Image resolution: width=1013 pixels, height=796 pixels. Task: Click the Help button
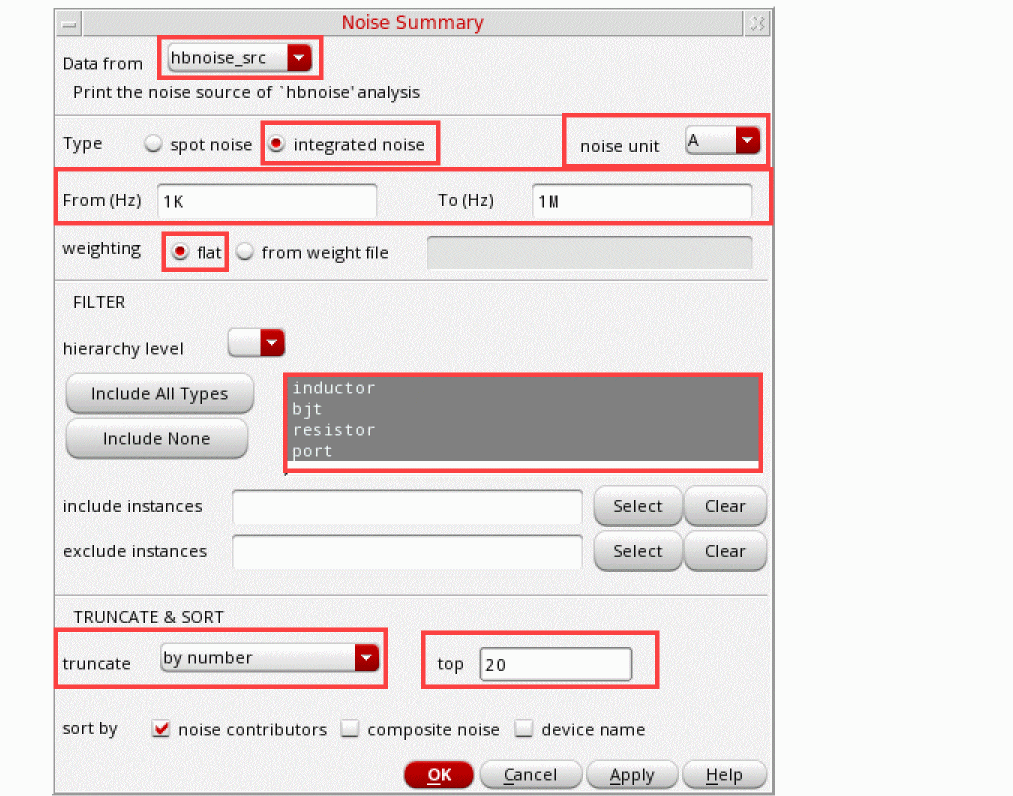click(x=724, y=775)
